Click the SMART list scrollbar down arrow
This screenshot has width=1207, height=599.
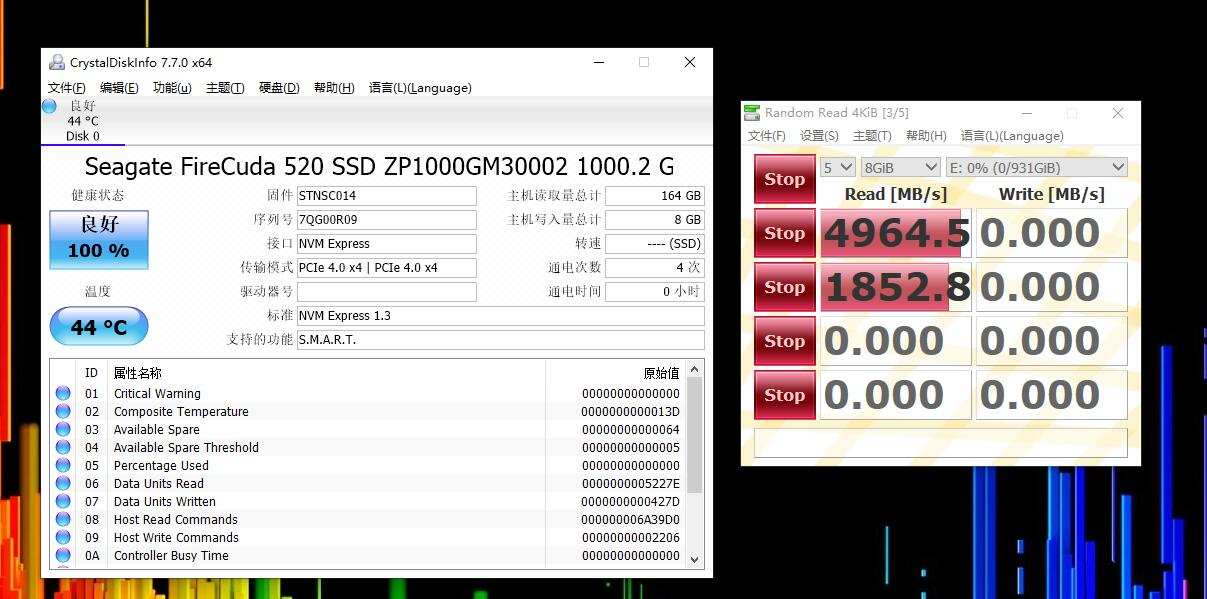[x=695, y=560]
